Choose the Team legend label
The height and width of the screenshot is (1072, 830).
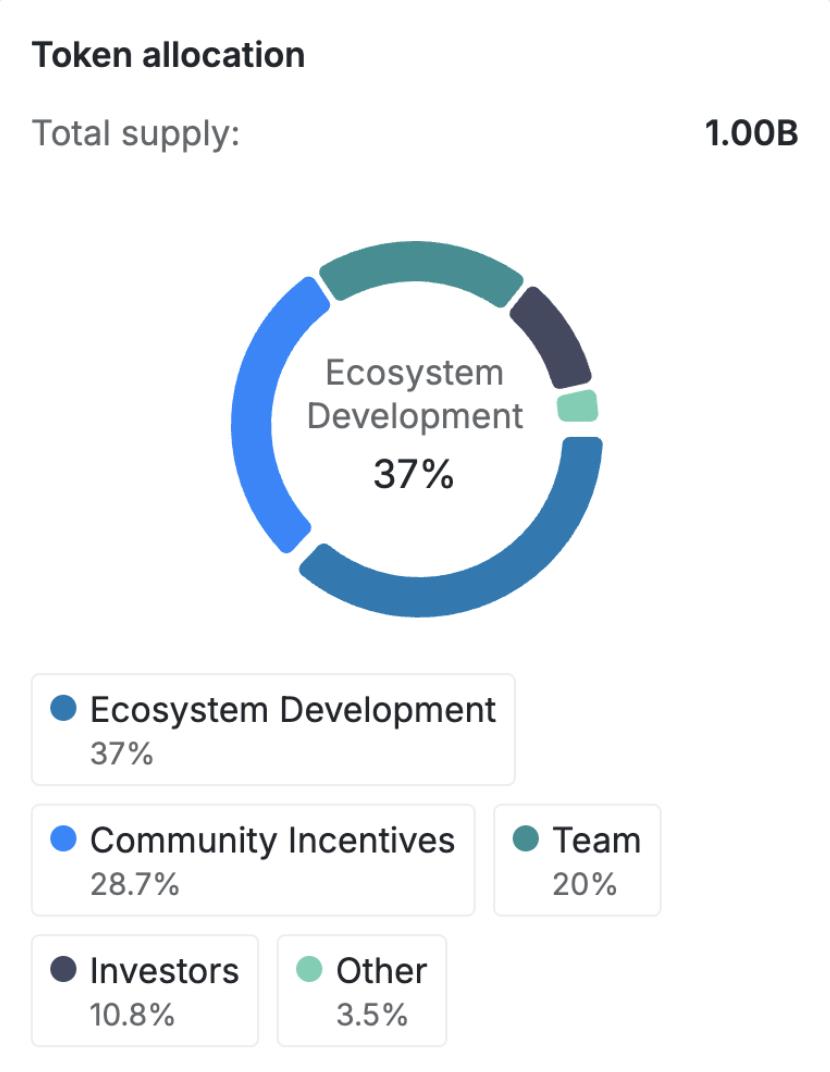click(x=596, y=840)
